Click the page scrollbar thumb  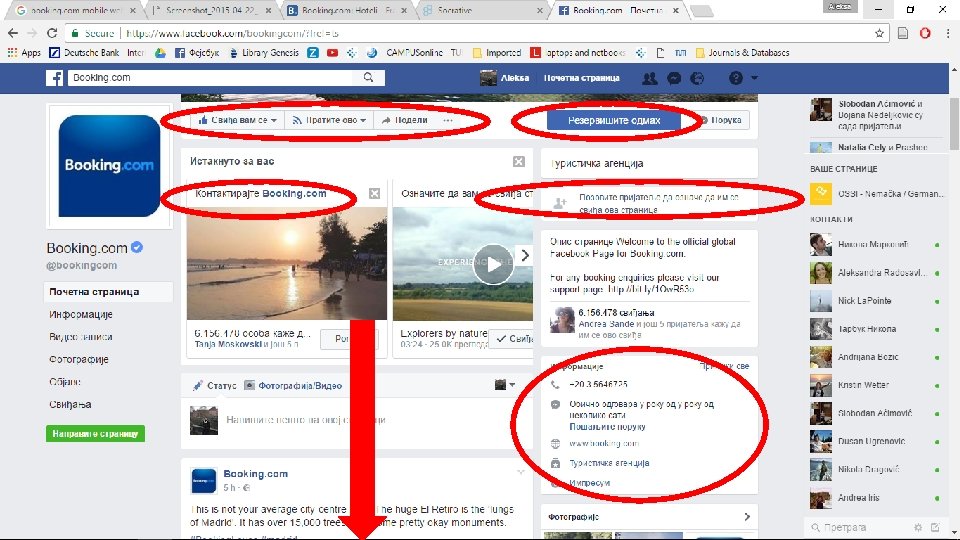point(954,122)
